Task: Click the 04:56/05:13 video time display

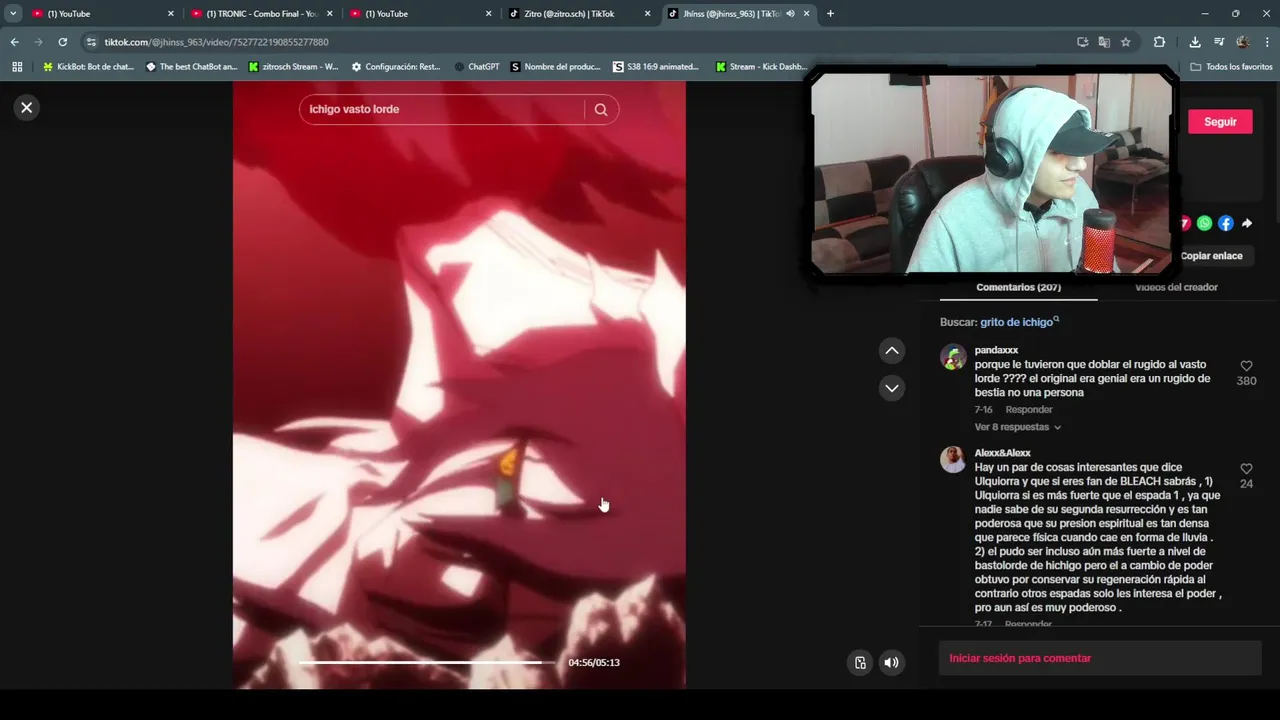Action: coord(594,663)
